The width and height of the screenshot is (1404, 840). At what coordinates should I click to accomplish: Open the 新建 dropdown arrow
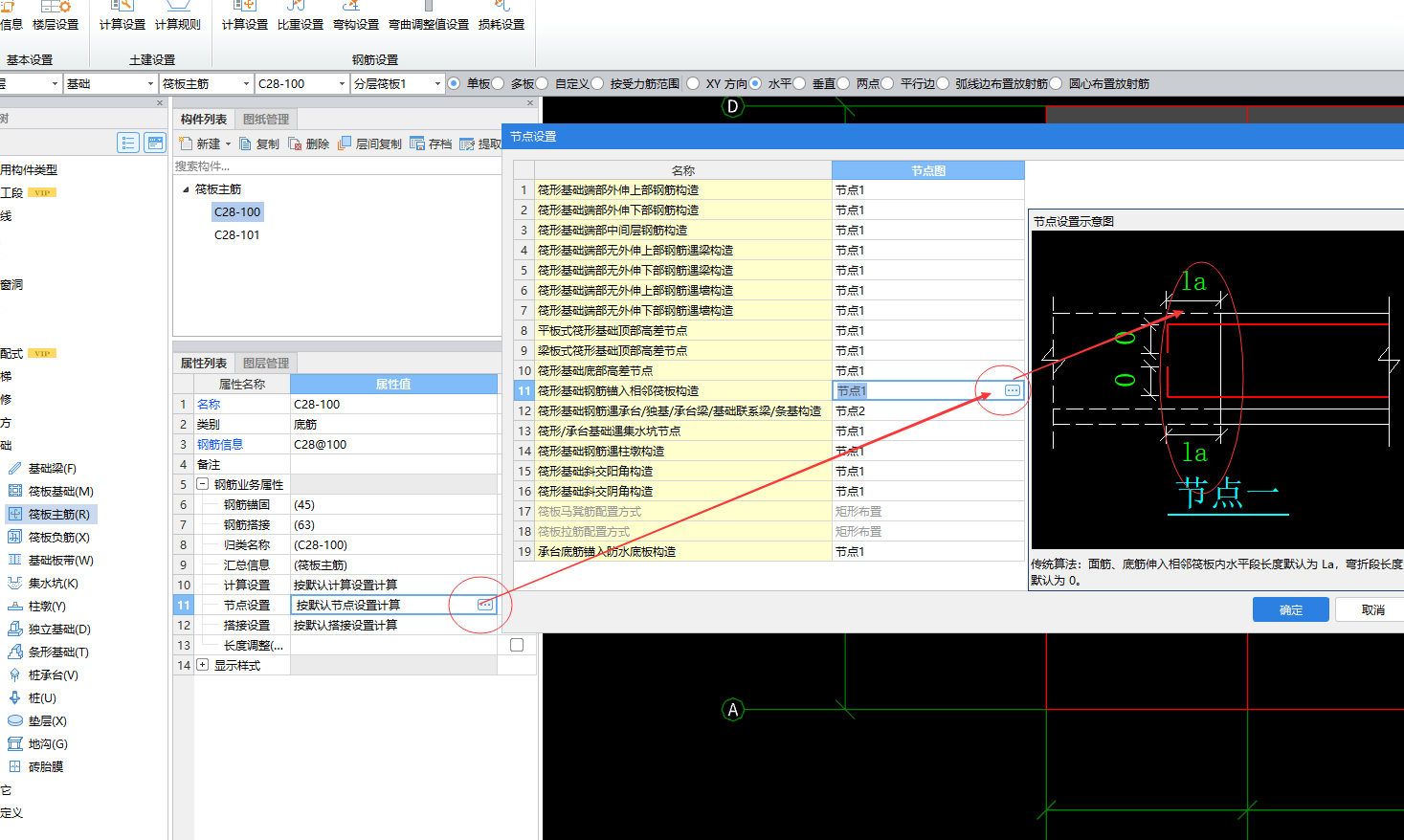(228, 144)
